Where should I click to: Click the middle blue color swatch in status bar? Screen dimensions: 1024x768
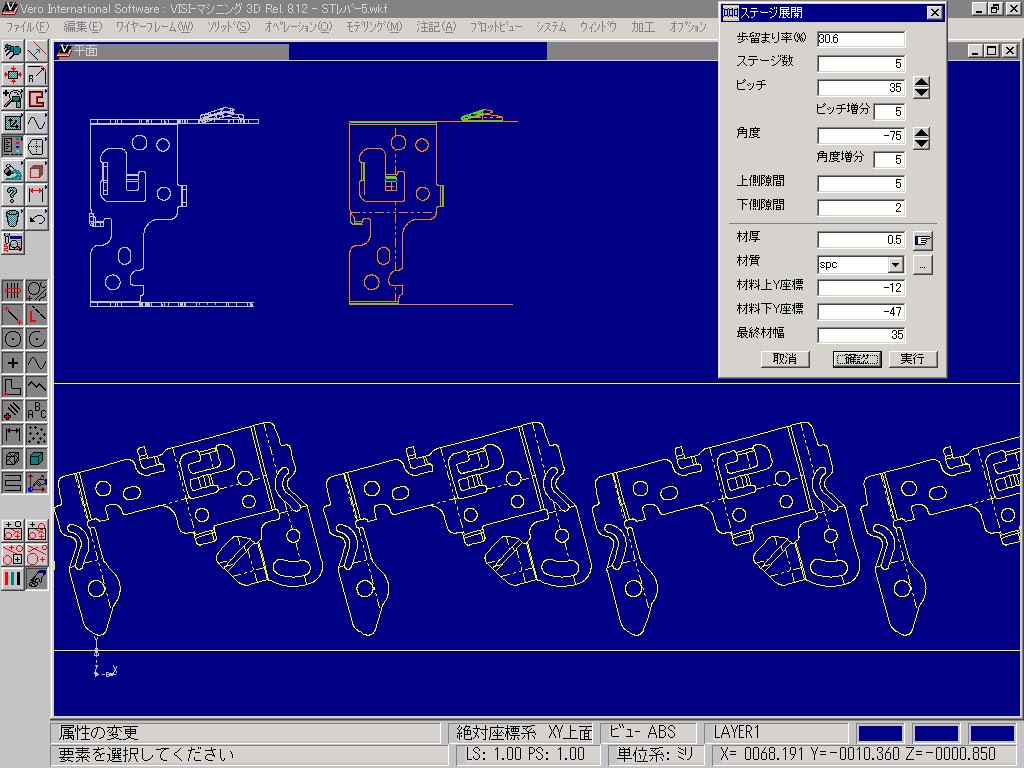coord(936,733)
